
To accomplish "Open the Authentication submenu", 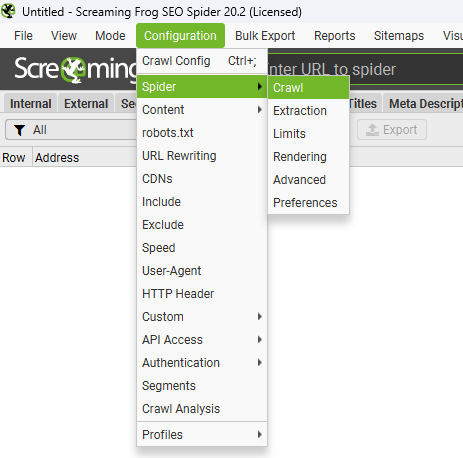I will tap(202, 363).
